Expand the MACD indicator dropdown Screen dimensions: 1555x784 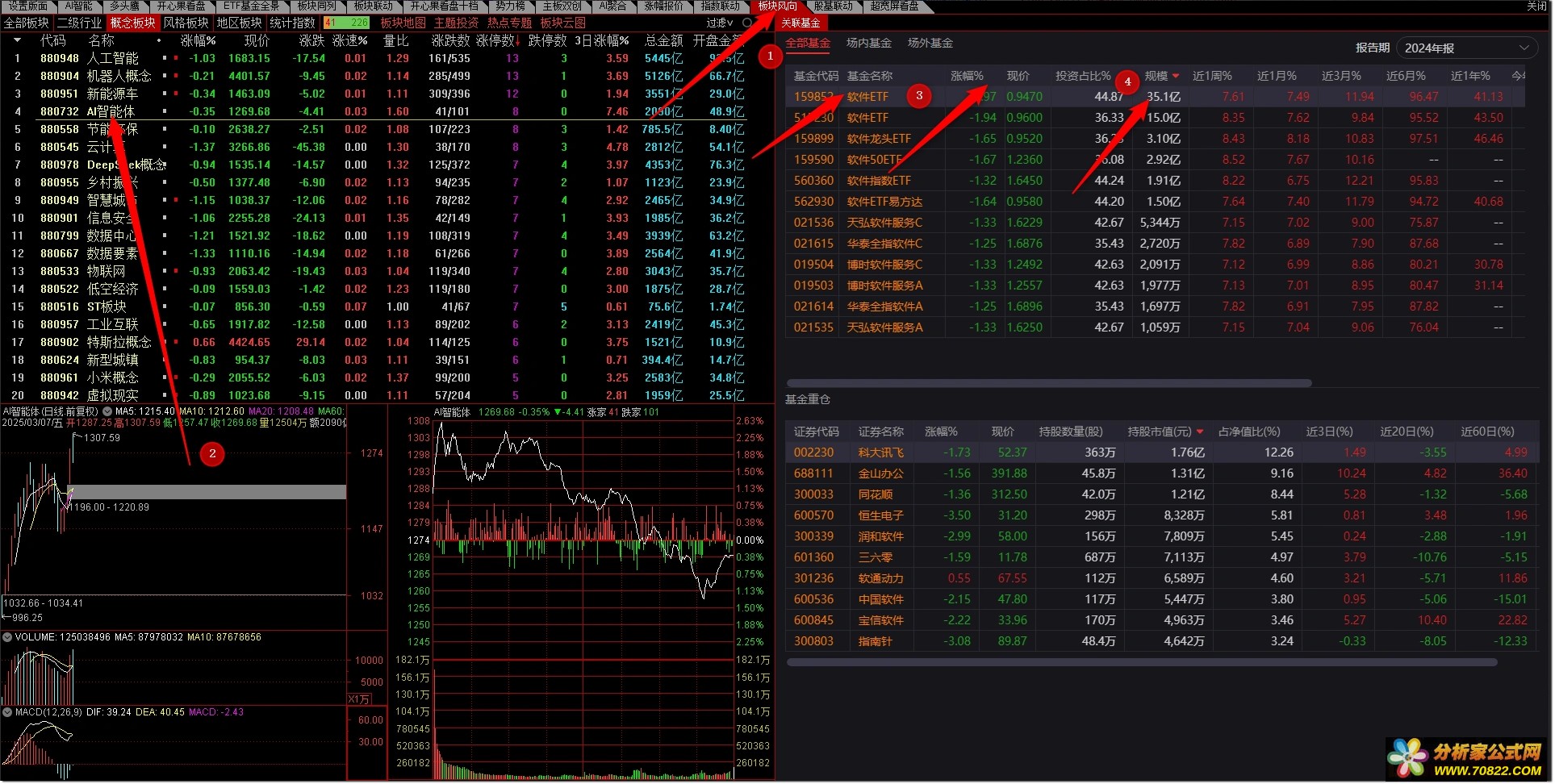7,712
